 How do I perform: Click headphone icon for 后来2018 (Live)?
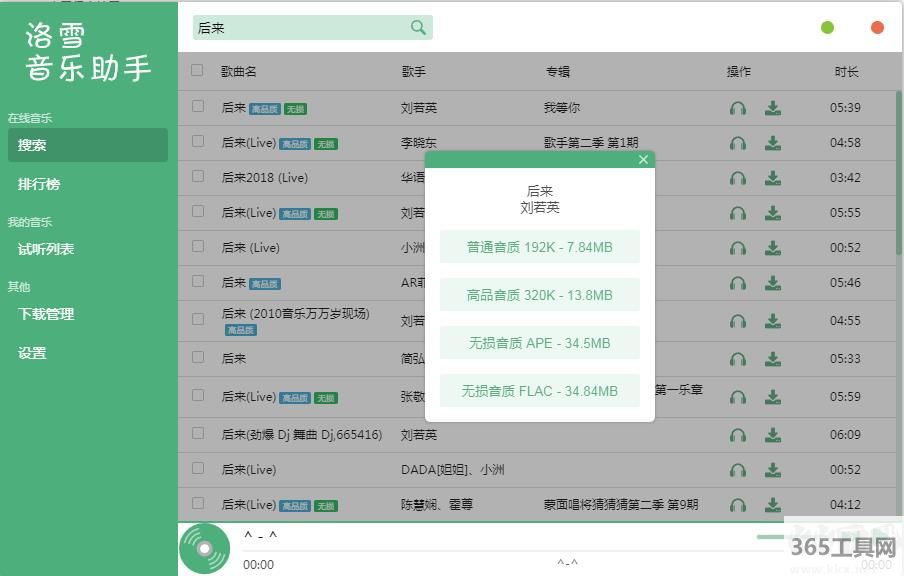click(x=738, y=178)
